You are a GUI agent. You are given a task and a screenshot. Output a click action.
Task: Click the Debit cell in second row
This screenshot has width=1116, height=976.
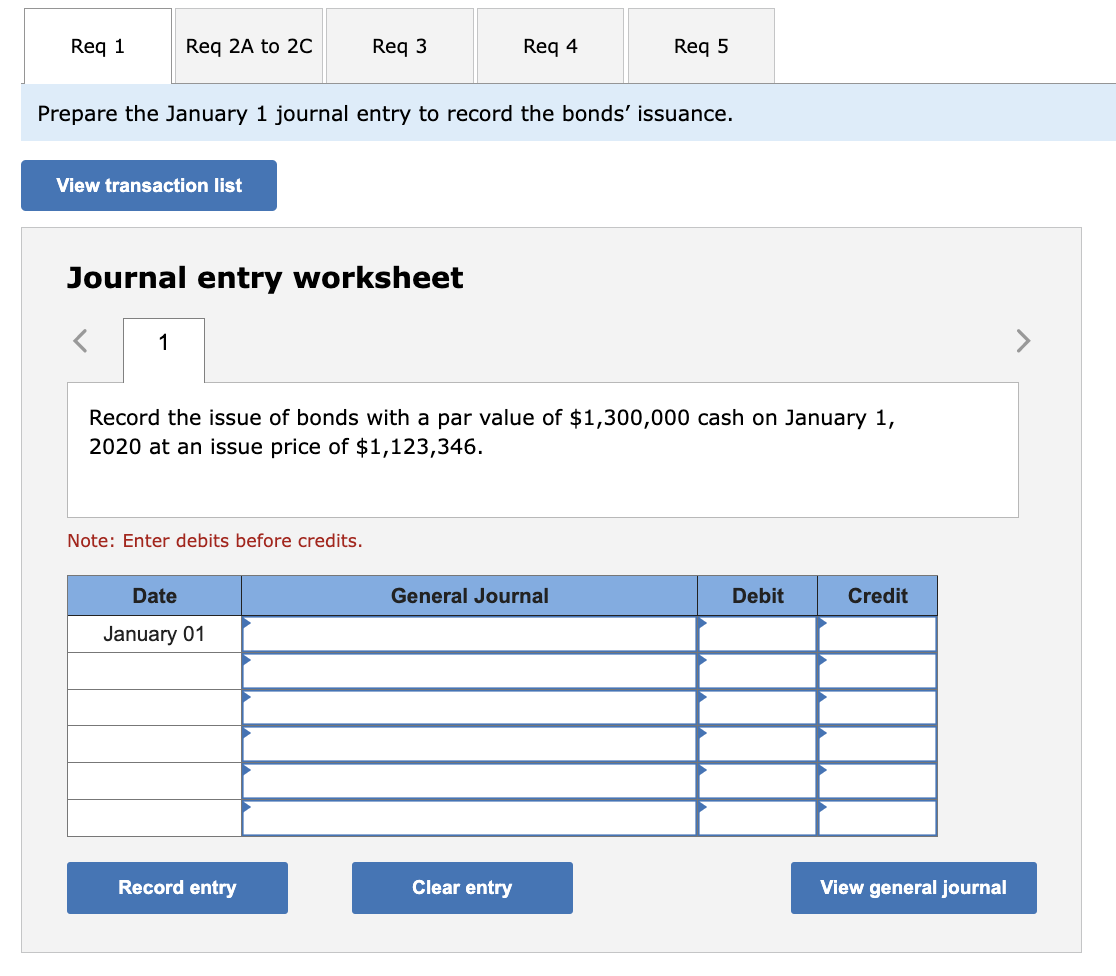click(x=757, y=671)
